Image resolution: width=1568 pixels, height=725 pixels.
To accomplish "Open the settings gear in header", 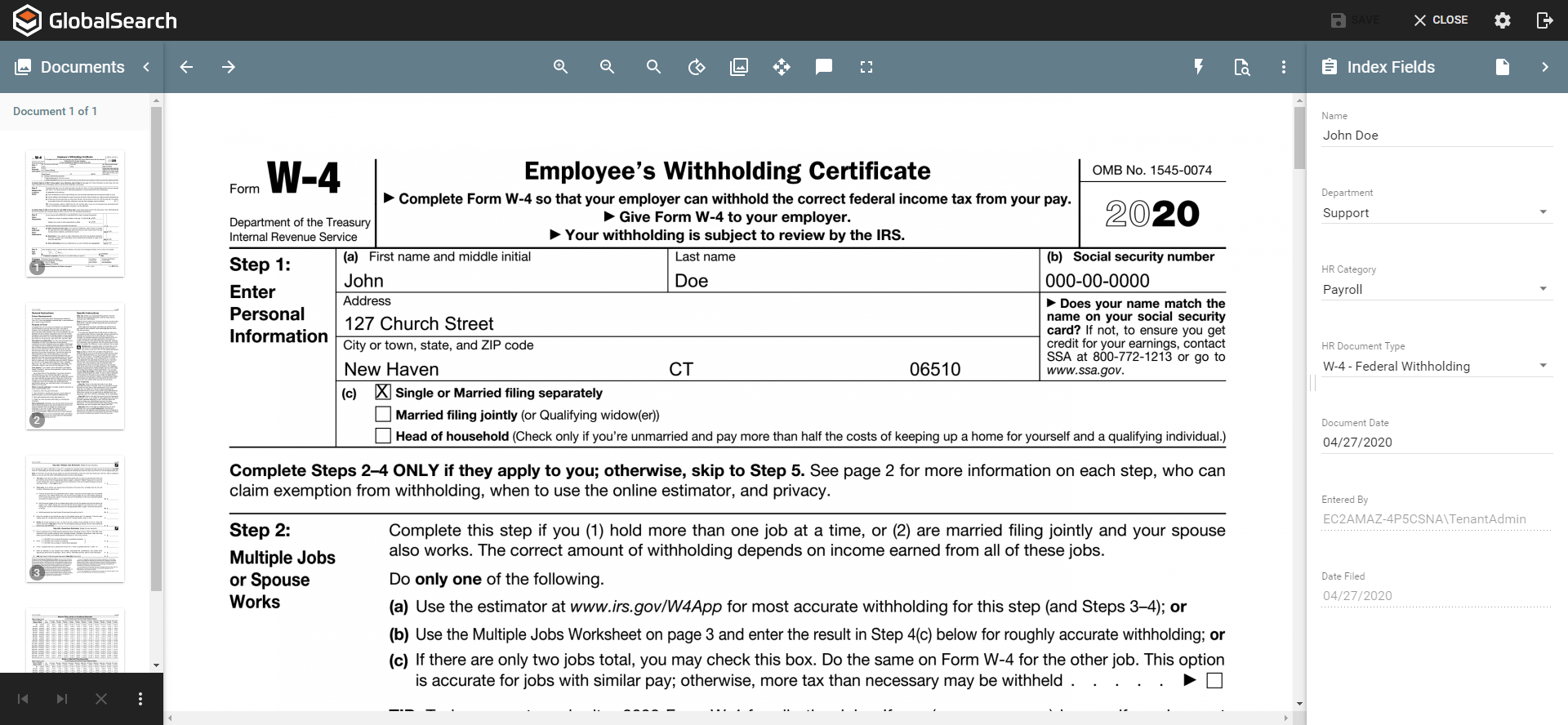I will pos(1503,20).
